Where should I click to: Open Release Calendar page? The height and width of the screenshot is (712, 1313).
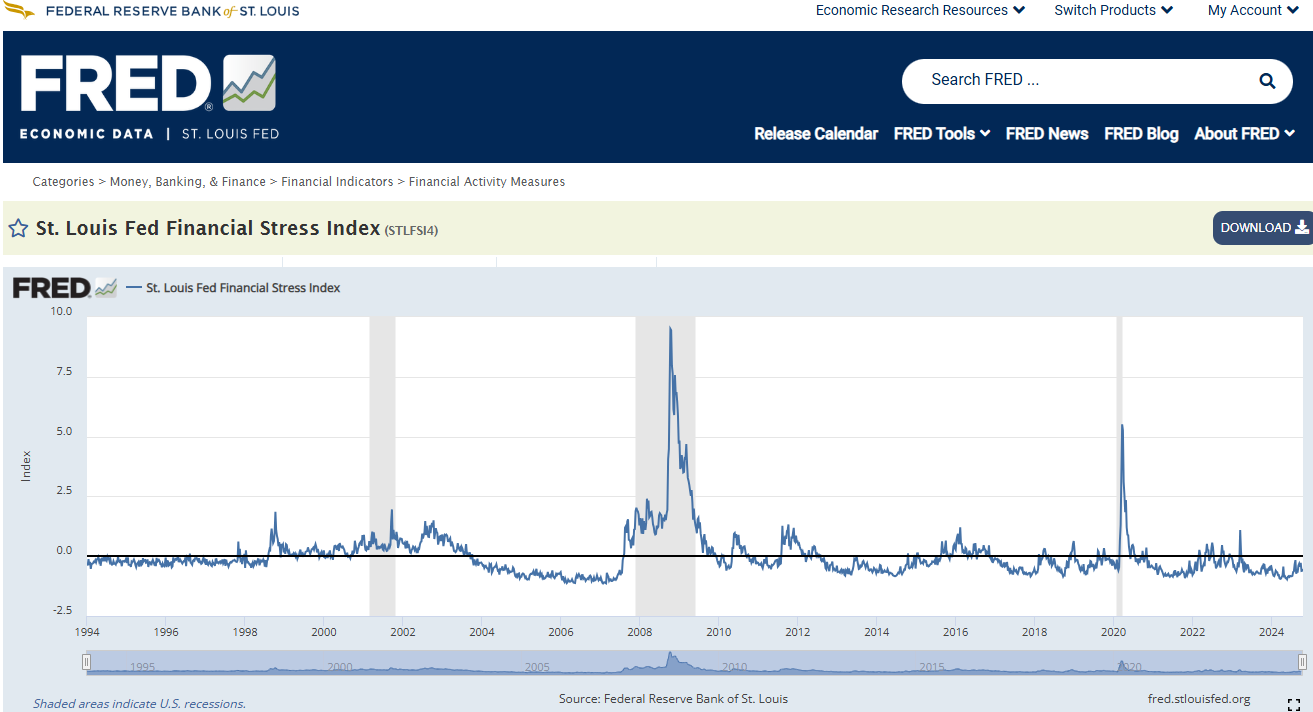click(x=816, y=134)
